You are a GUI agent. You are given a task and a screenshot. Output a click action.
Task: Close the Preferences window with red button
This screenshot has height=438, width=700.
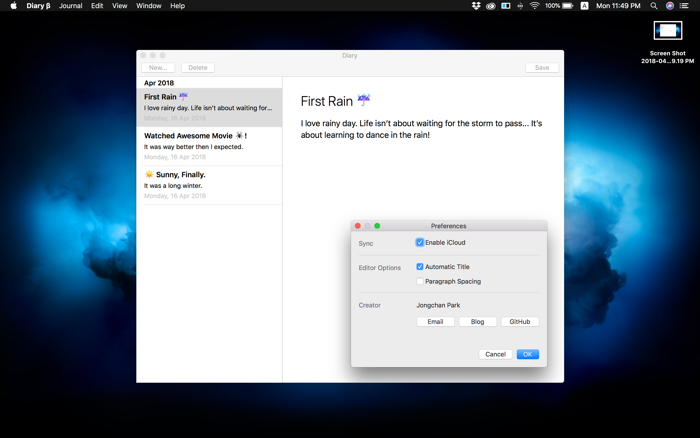358,226
